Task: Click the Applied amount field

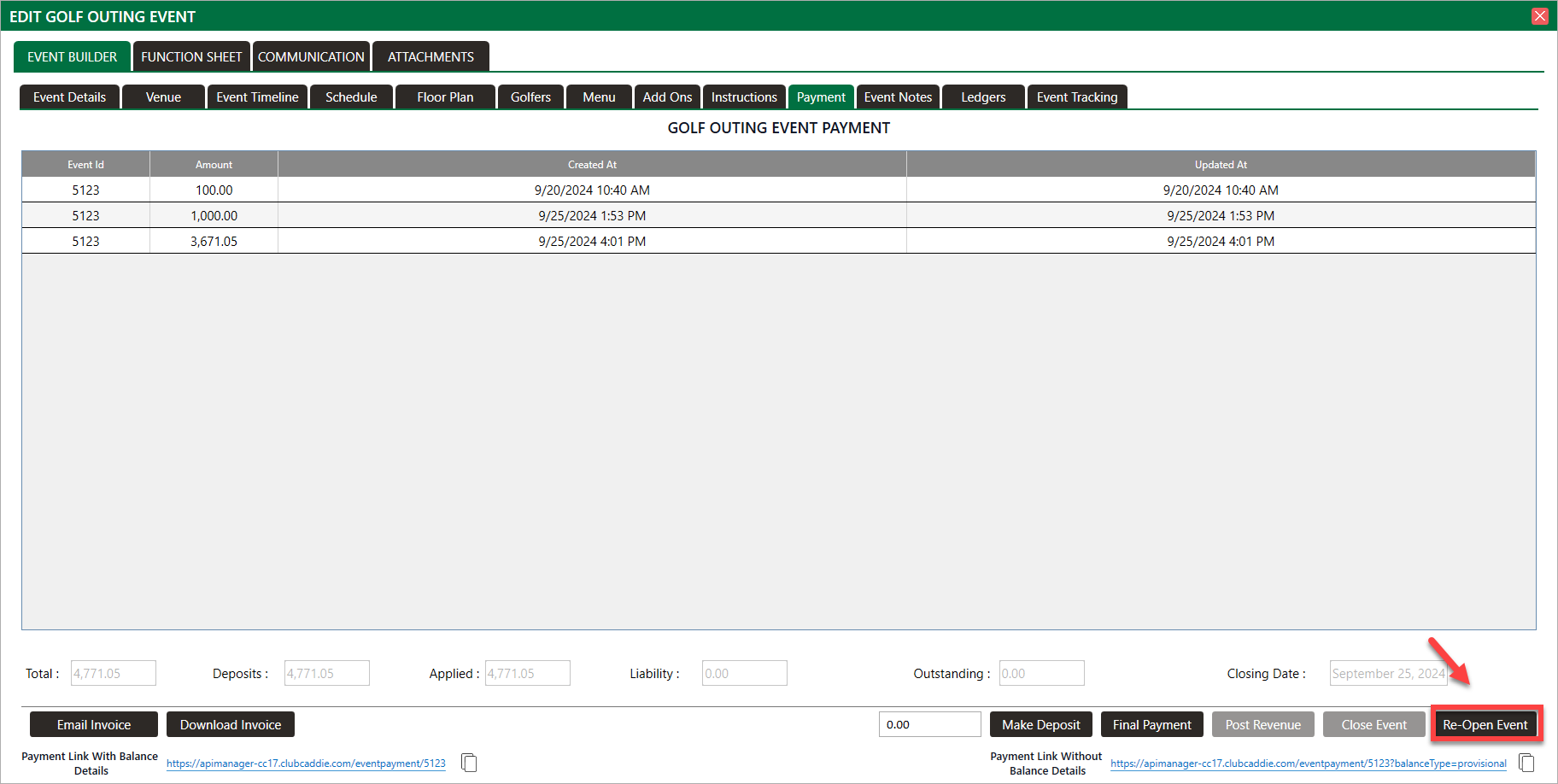Action: pos(528,673)
